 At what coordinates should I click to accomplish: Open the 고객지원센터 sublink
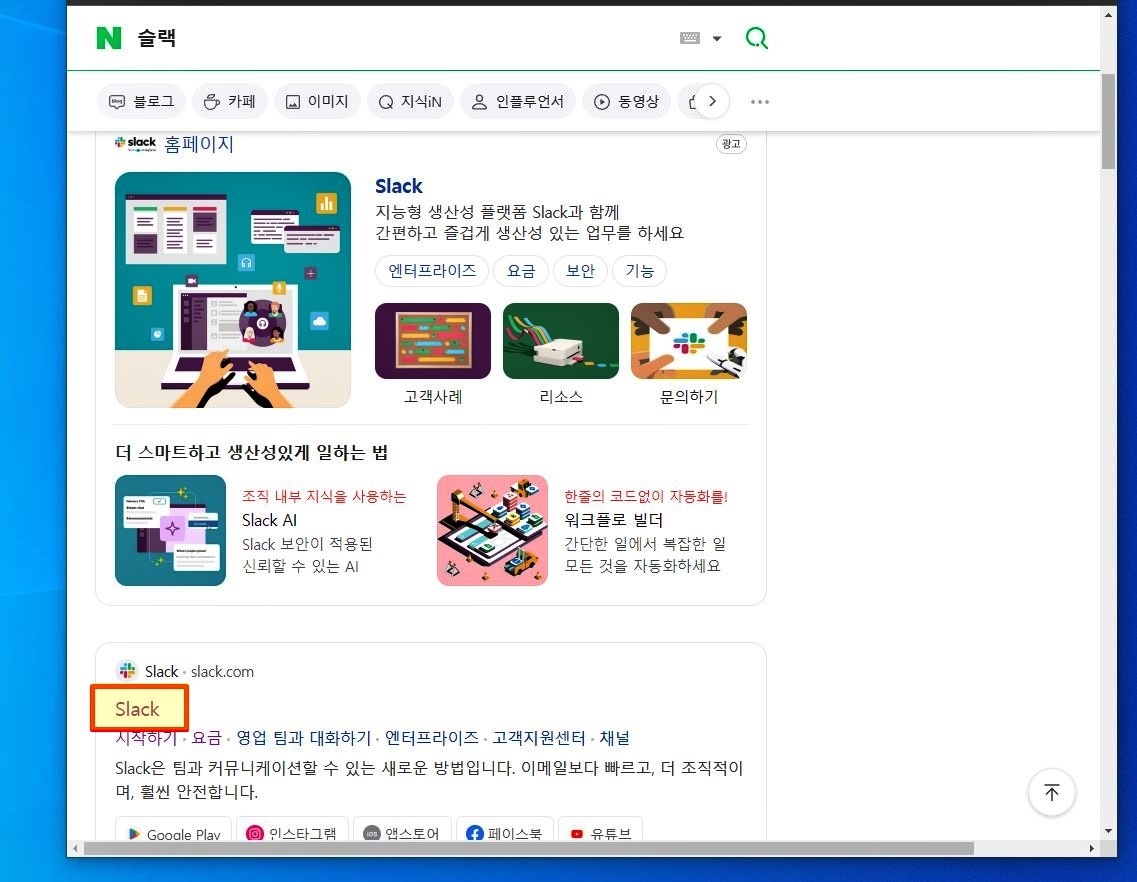point(539,738)
